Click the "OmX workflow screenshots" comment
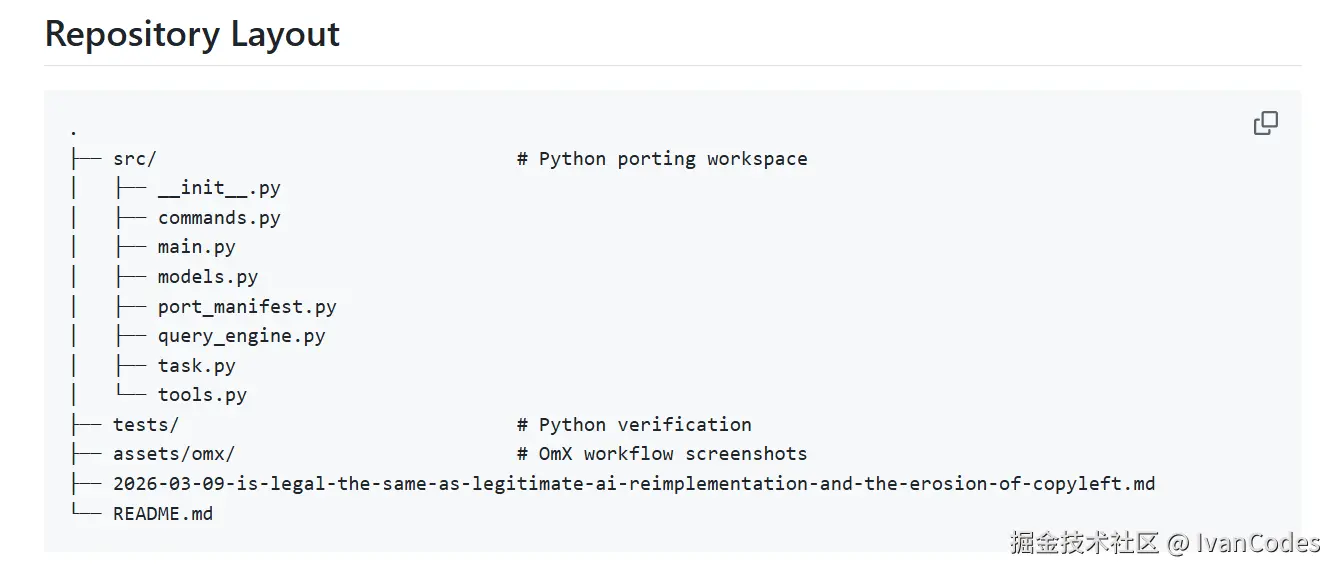Viewport: 1339px width, 575px height. coord(662,454)
